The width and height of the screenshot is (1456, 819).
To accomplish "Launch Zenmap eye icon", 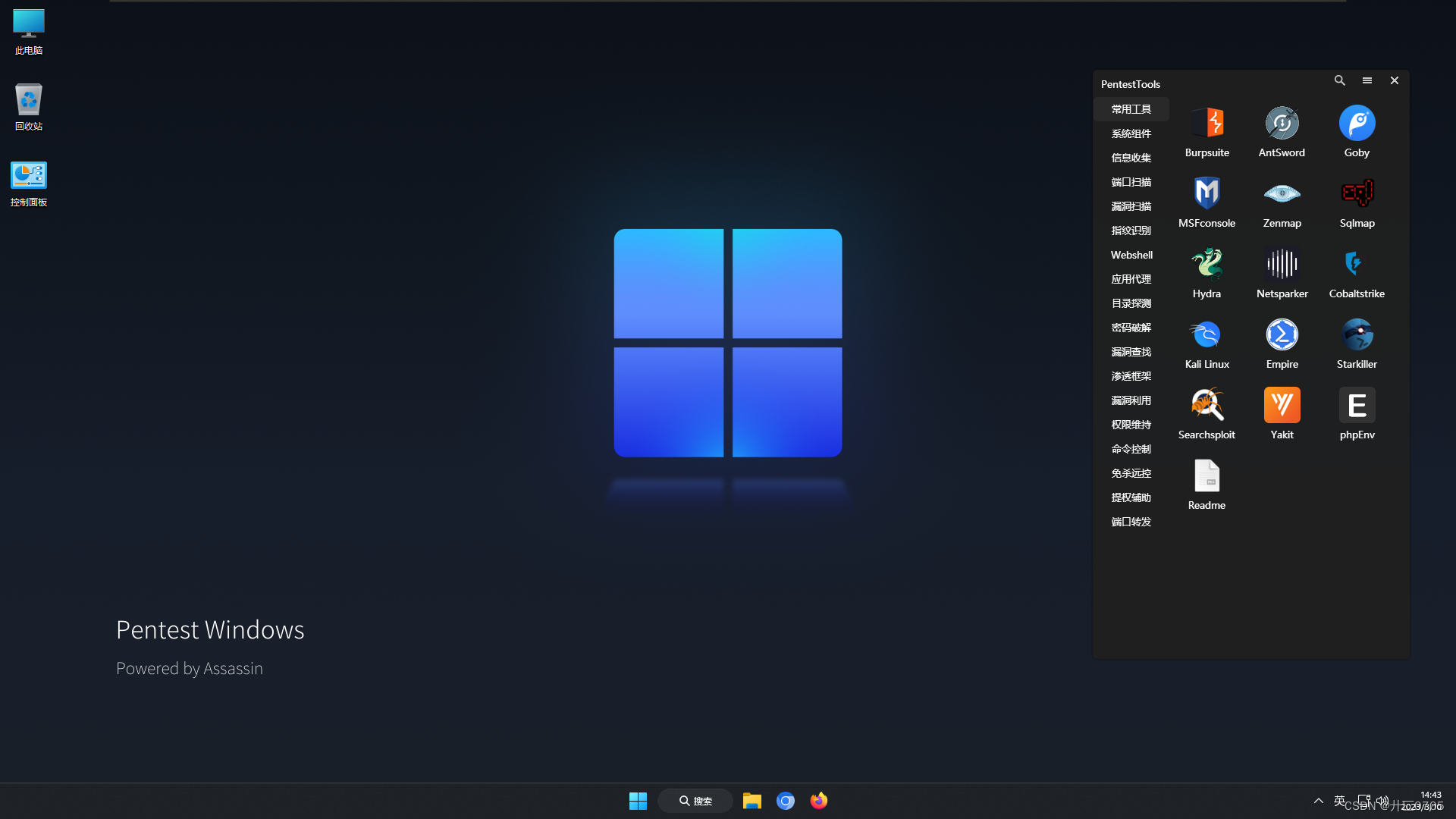I will pyautogui.click(x=1282, y=194).
